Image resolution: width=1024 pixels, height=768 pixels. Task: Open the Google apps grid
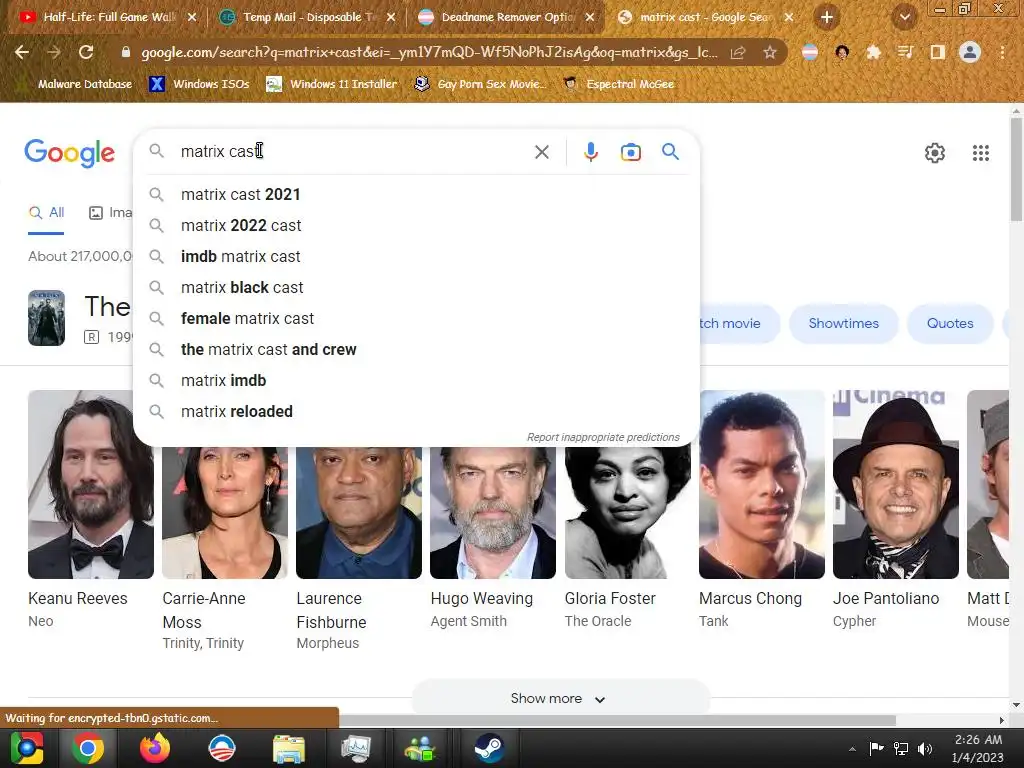(x=980, y=153)
